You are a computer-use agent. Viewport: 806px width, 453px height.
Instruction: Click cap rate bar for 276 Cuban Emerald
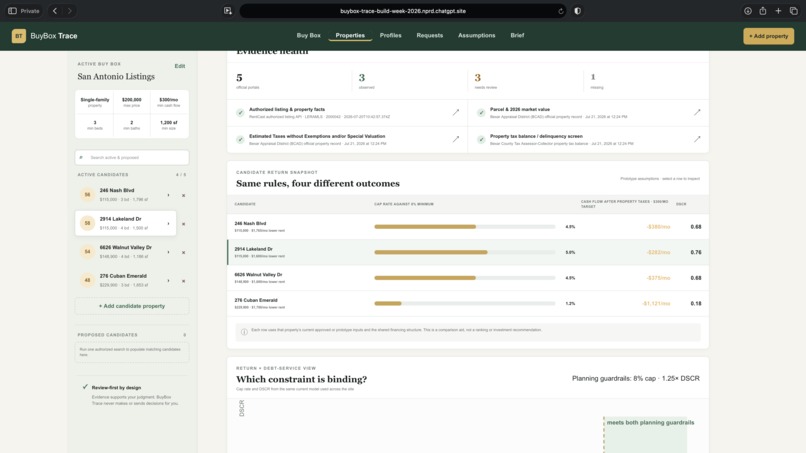(x=465, y=303)
